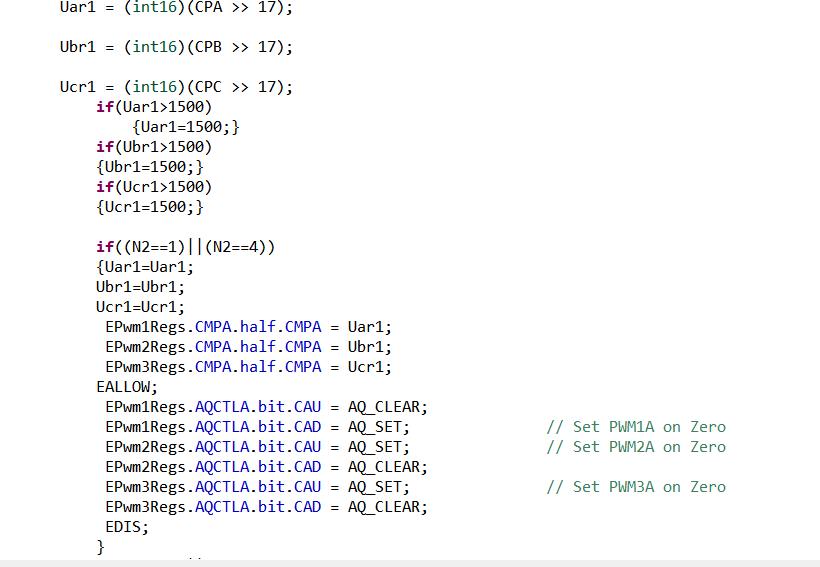Viewport: 820px width, 567px height.
Task: Click the "Set PWM2A on Zero" comment
Action: coord(636,447)
